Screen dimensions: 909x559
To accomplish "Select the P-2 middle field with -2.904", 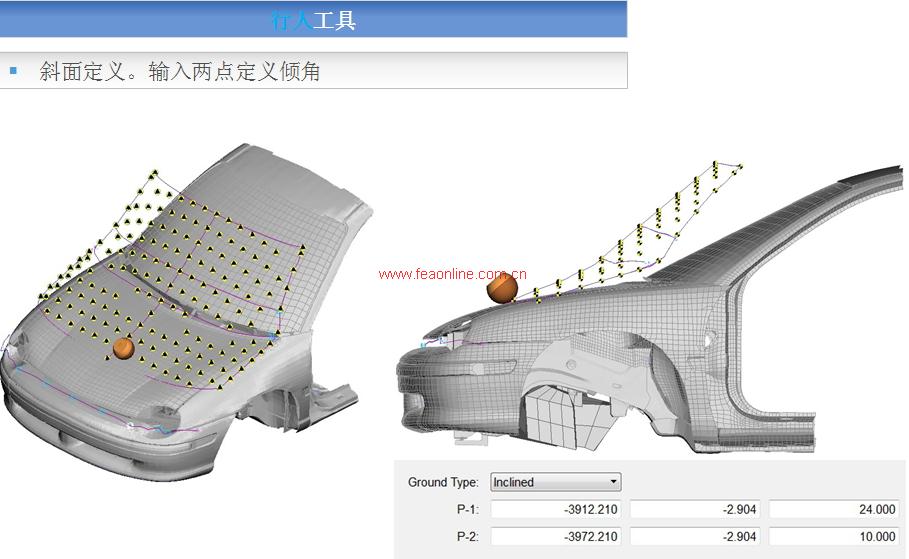I will [x=694, y=537].
